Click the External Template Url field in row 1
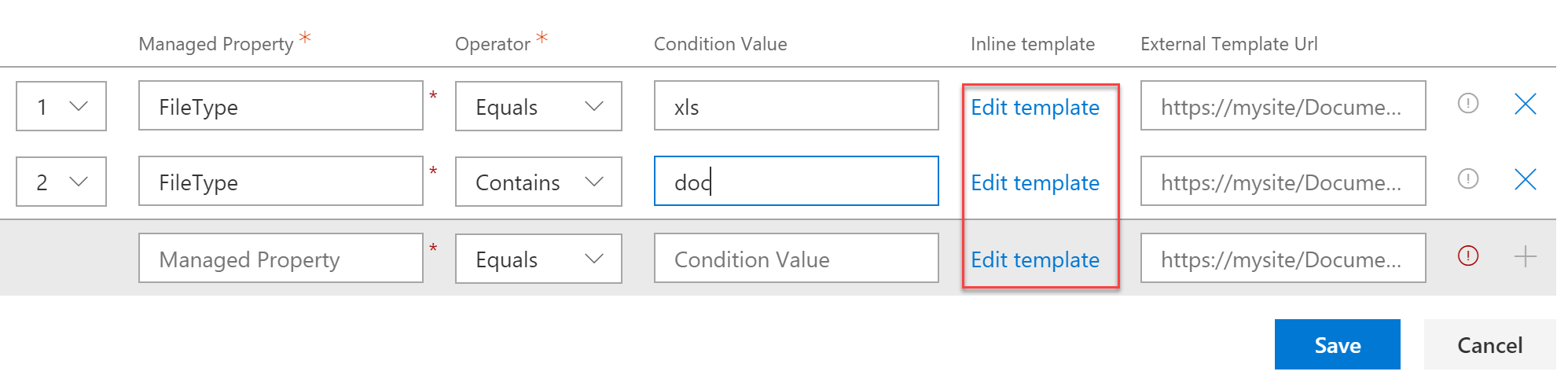Screen dimensions: 1568x386 click(x=1283, y=105)
